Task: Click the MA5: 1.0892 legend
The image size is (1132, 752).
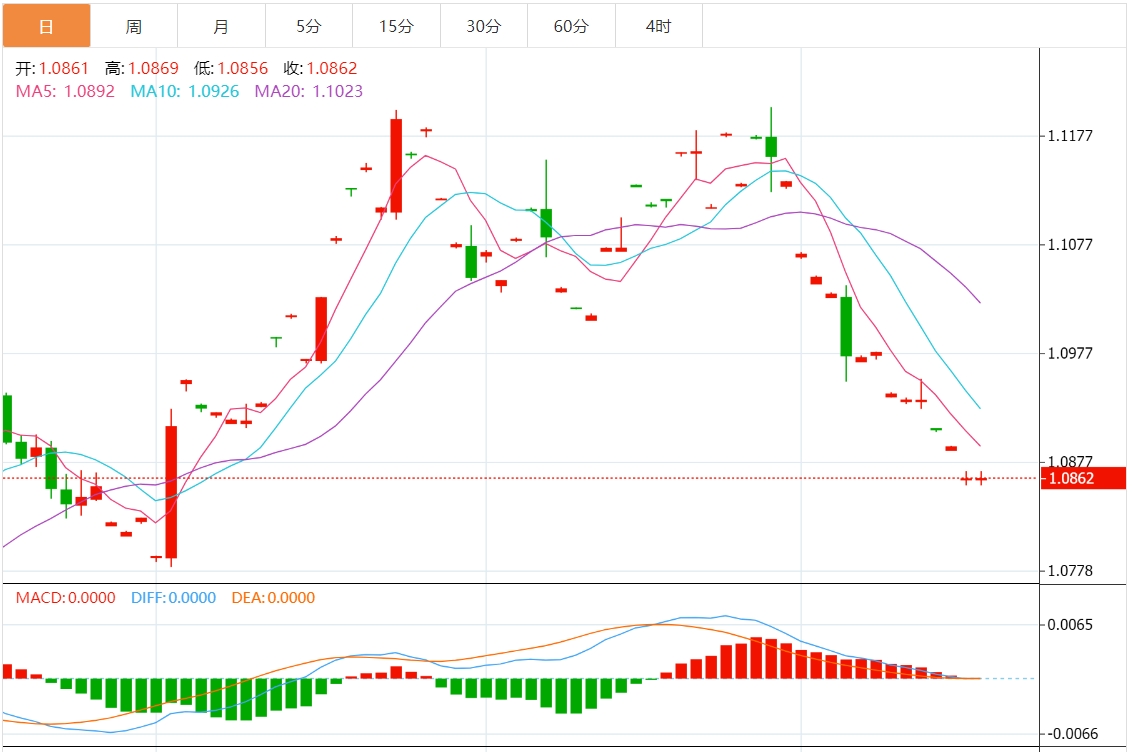Action: click(65, 92)
